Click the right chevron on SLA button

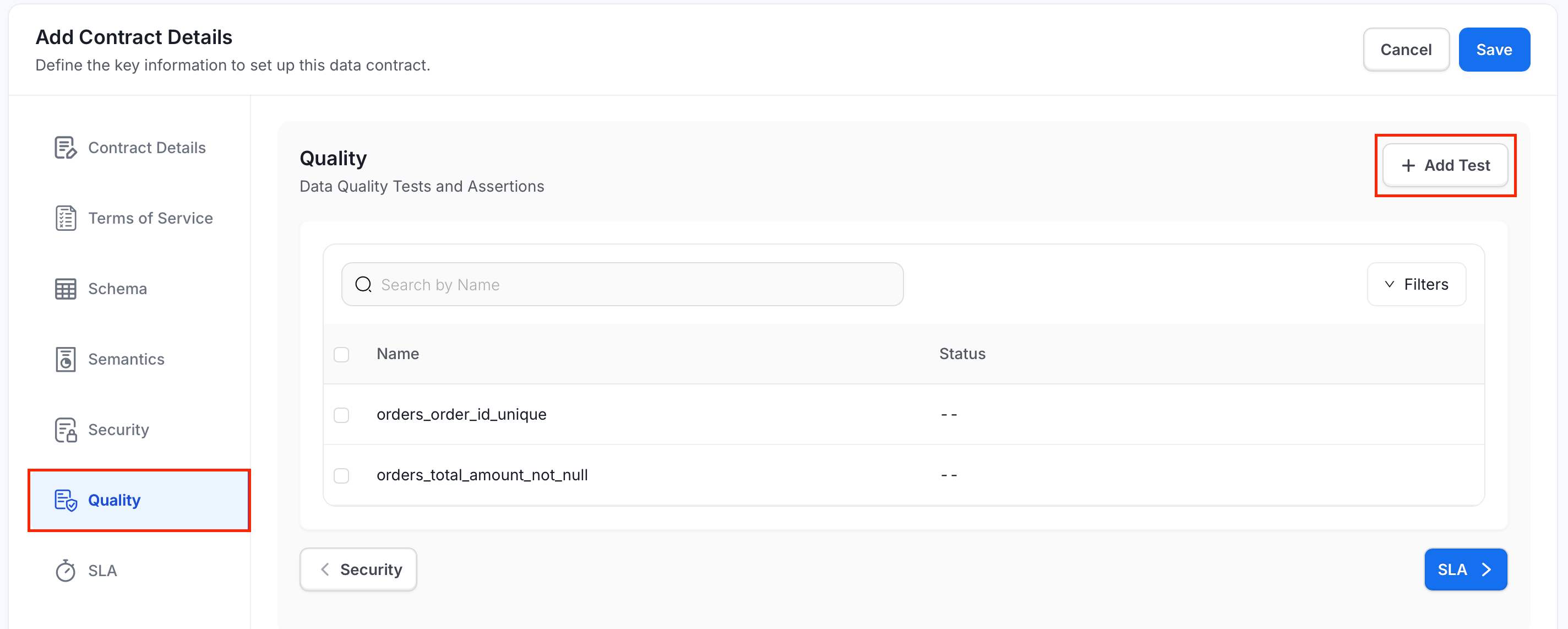click(1487, 570)
